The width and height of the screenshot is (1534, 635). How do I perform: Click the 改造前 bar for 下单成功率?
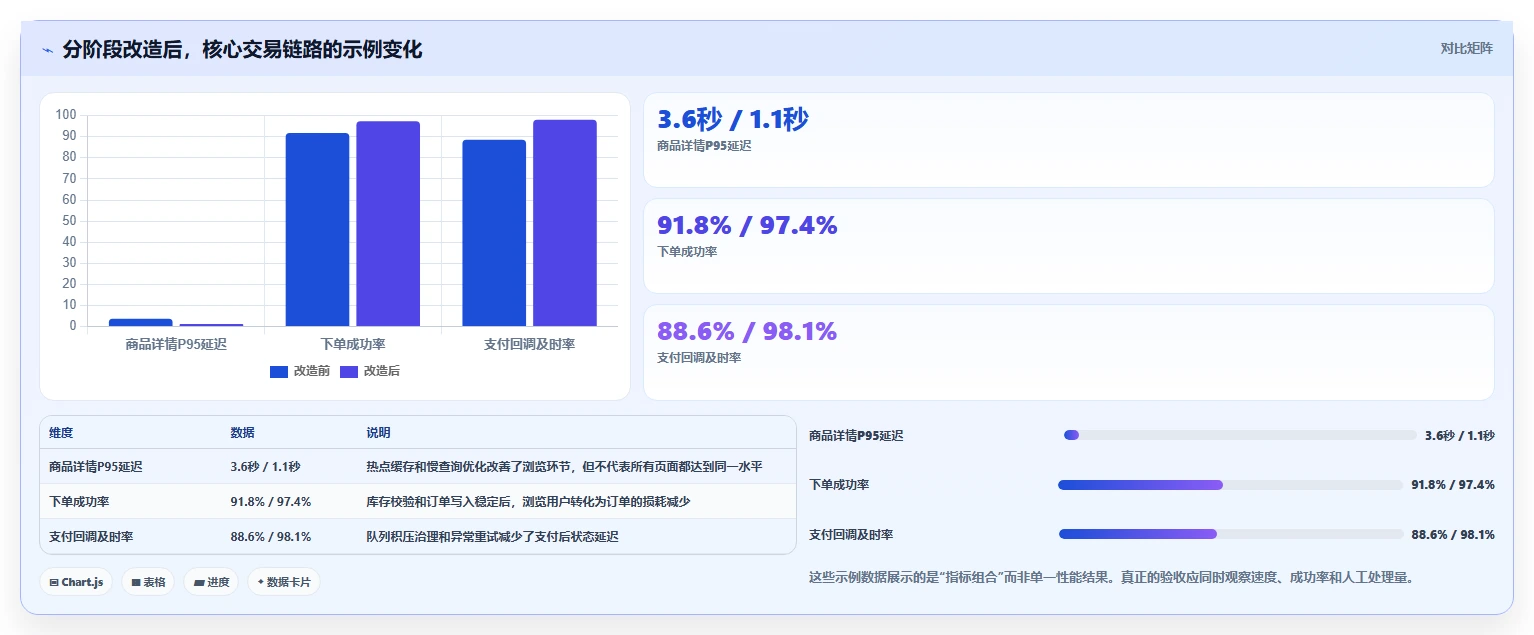(317, 229)
